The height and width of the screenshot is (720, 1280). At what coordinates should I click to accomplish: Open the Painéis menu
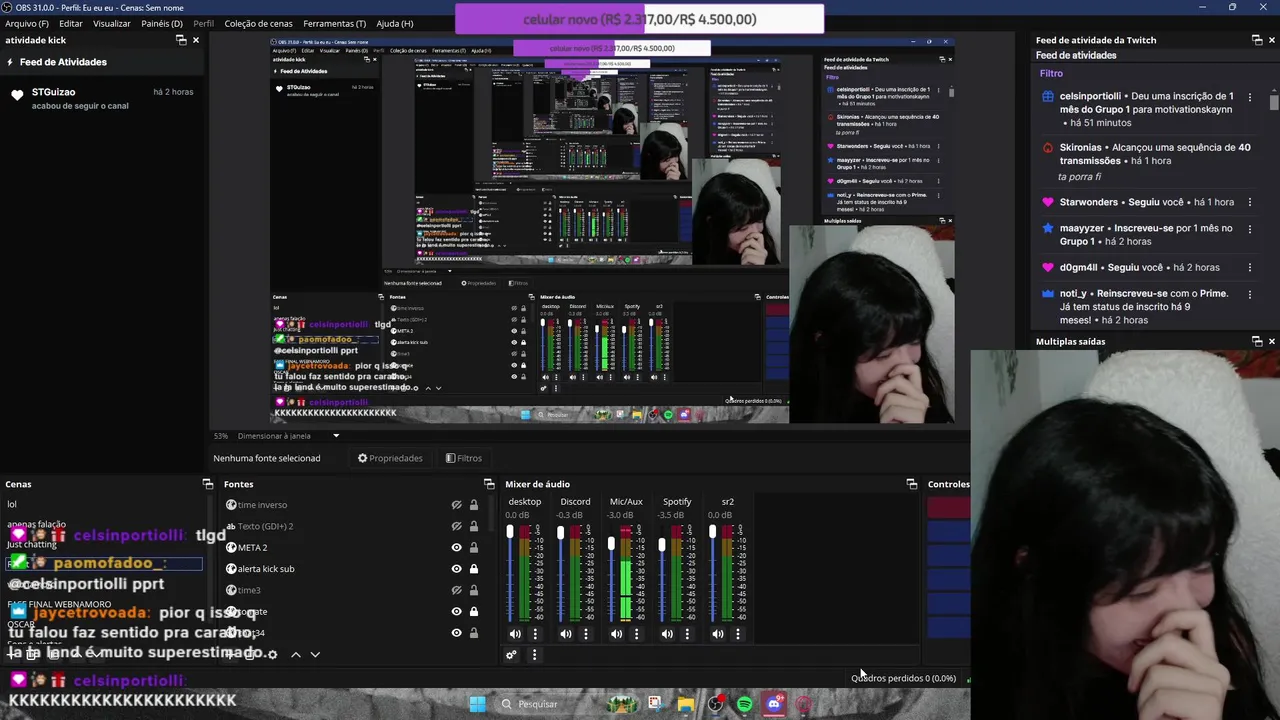pos(162,23)
